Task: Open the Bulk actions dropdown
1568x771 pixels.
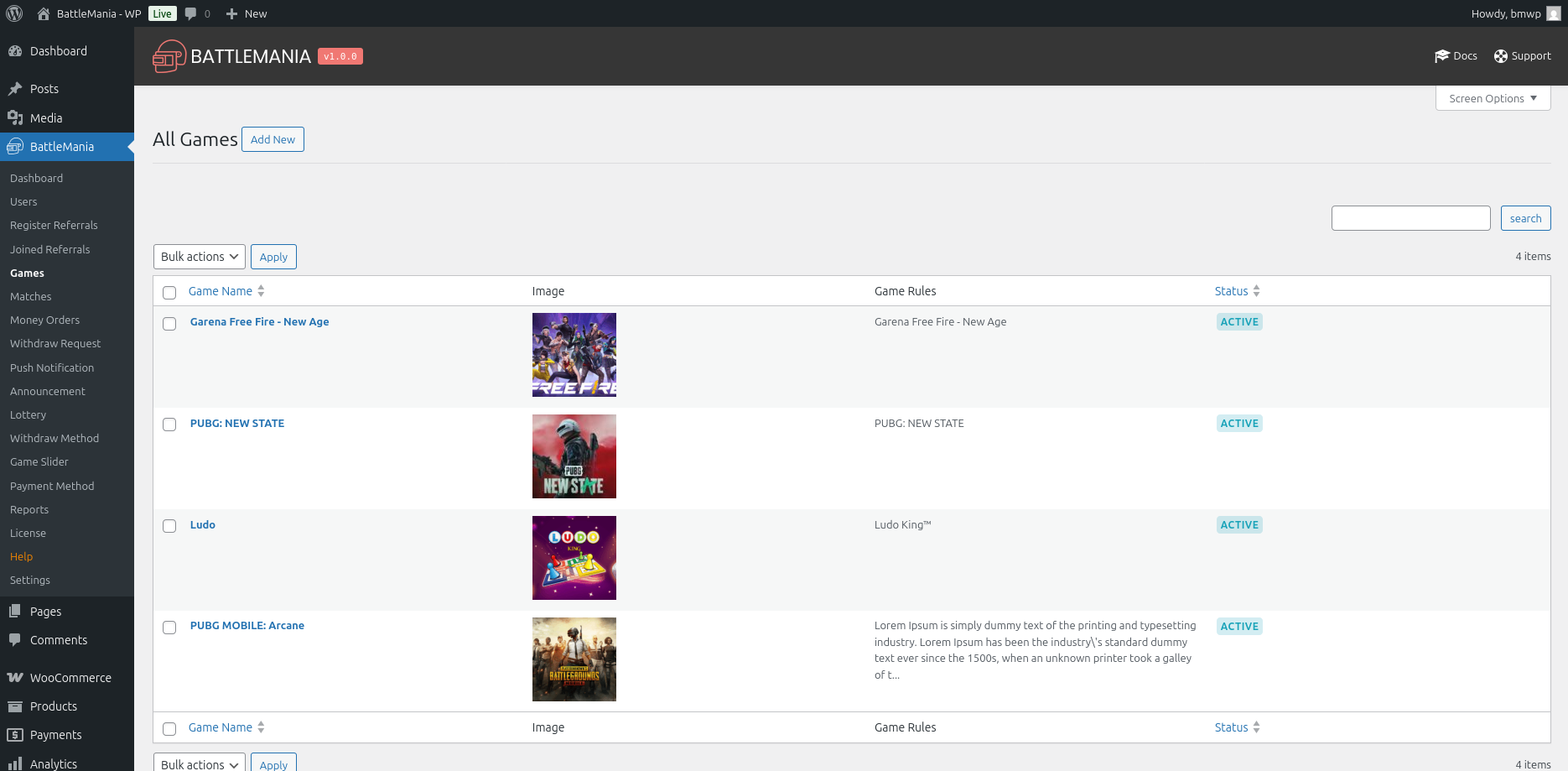Action: click(199, 257)
